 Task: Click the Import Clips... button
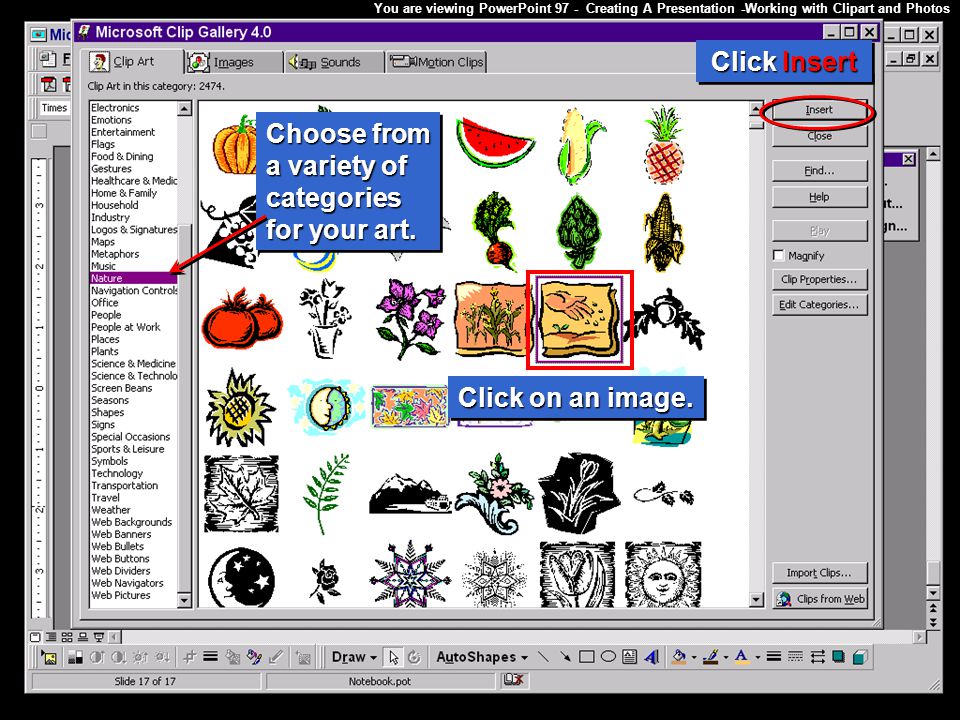coord(819,572)
